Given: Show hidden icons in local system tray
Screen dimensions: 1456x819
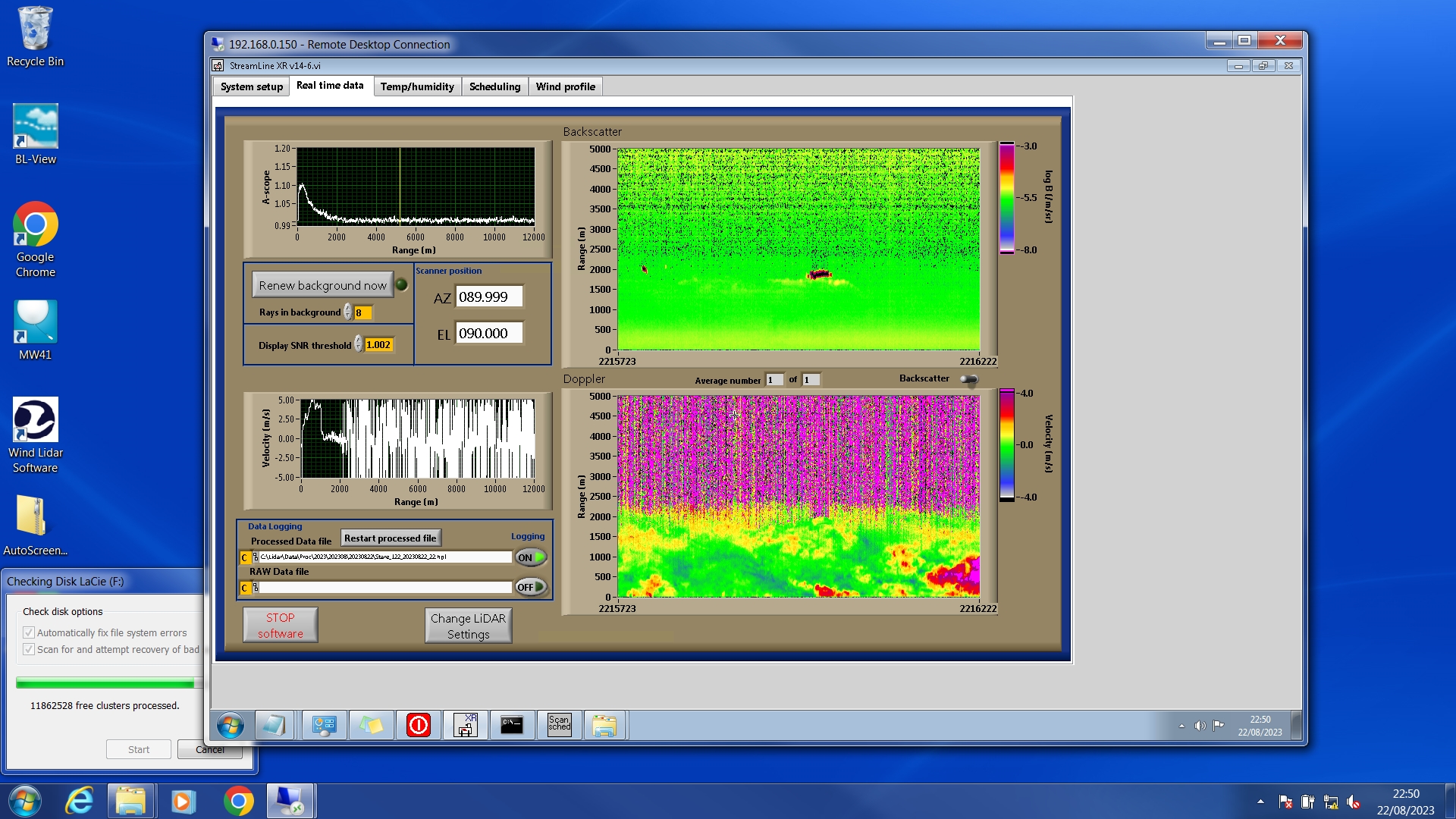Looking at the screenshot, I should 1260,801.
